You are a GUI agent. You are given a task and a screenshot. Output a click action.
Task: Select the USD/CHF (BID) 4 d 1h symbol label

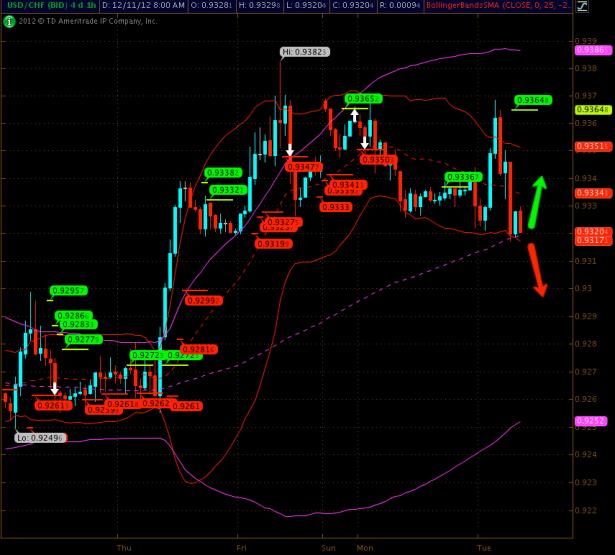(x=51, y=5)
